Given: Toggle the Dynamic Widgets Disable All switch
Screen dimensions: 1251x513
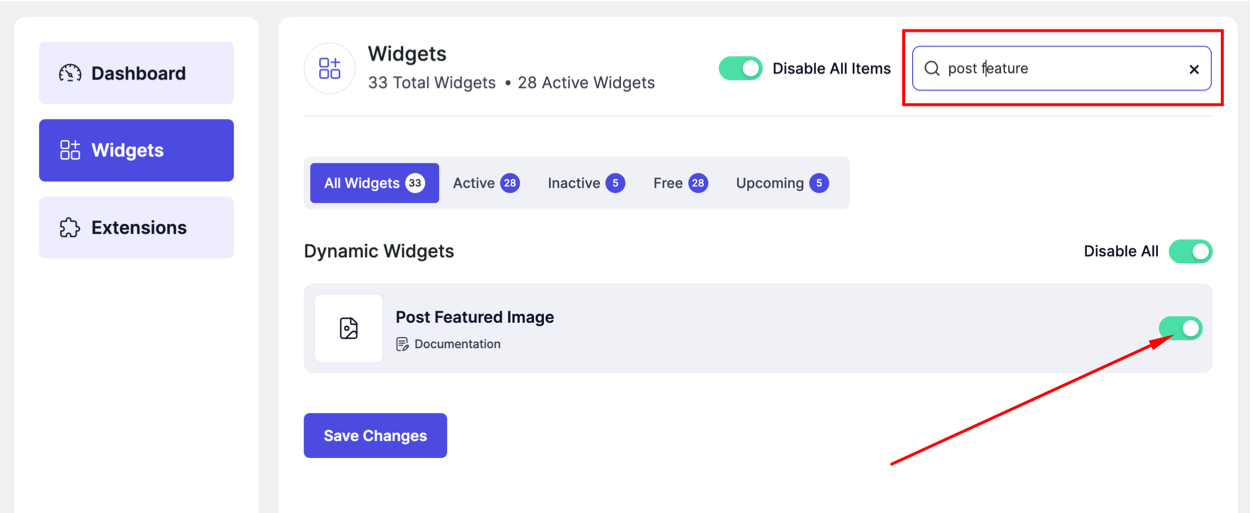Looking at the screenshot, I should [x=1190, y=251].
